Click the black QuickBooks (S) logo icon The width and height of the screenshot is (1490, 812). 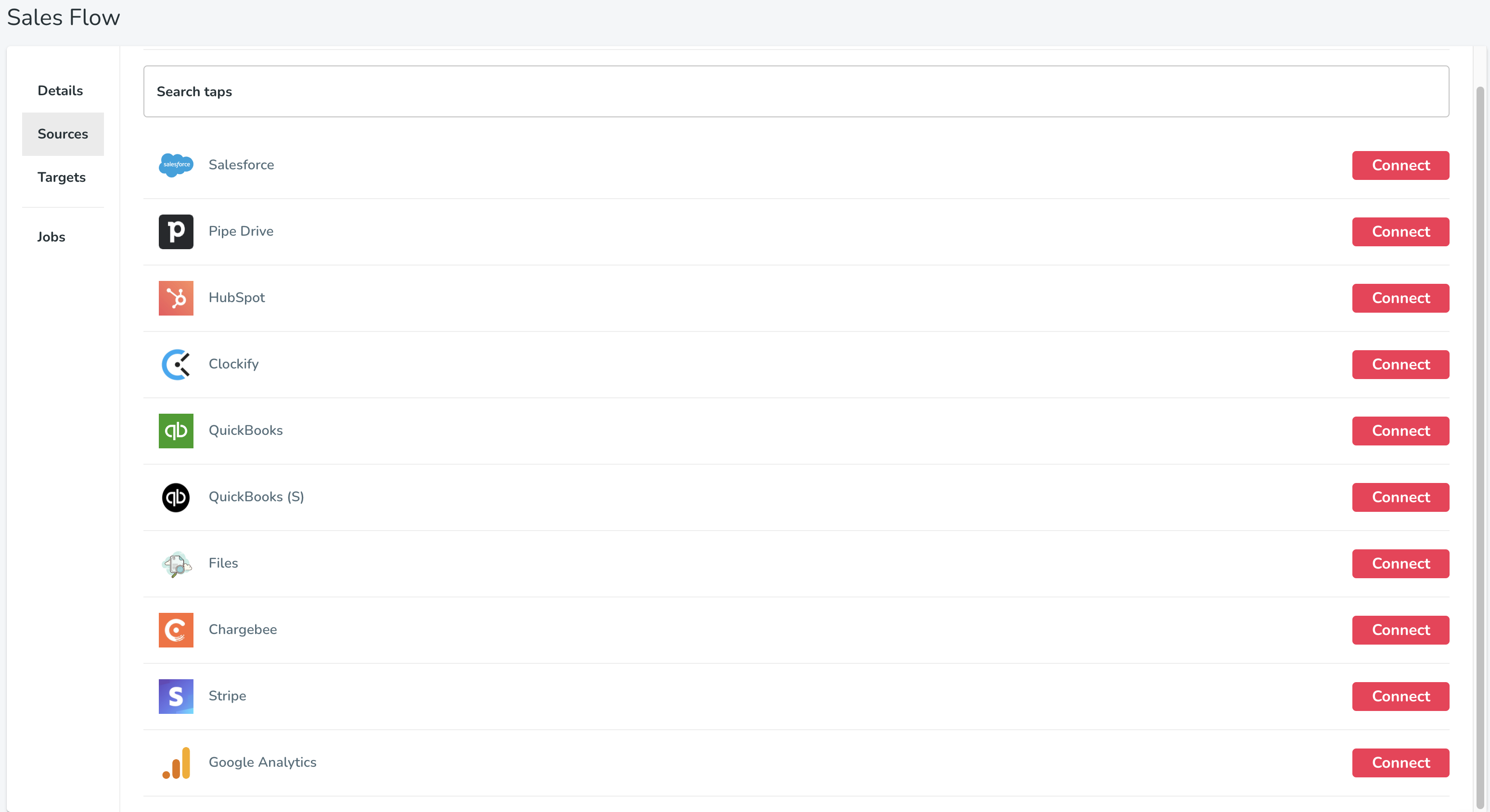point(176,497)
